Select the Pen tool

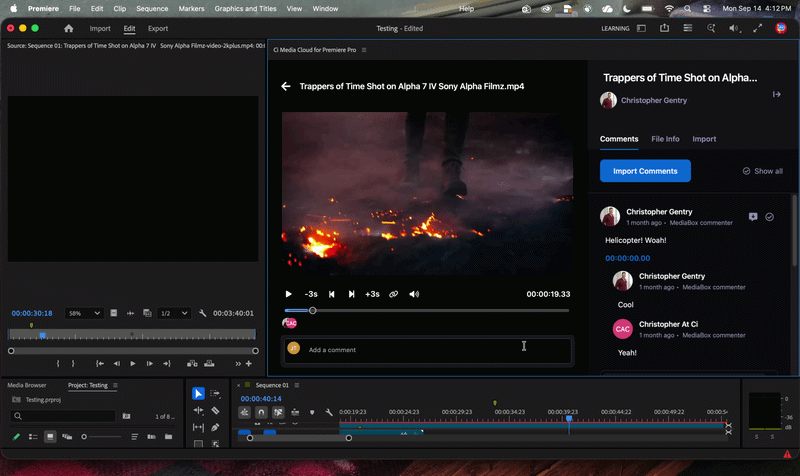tap(215, 427)
